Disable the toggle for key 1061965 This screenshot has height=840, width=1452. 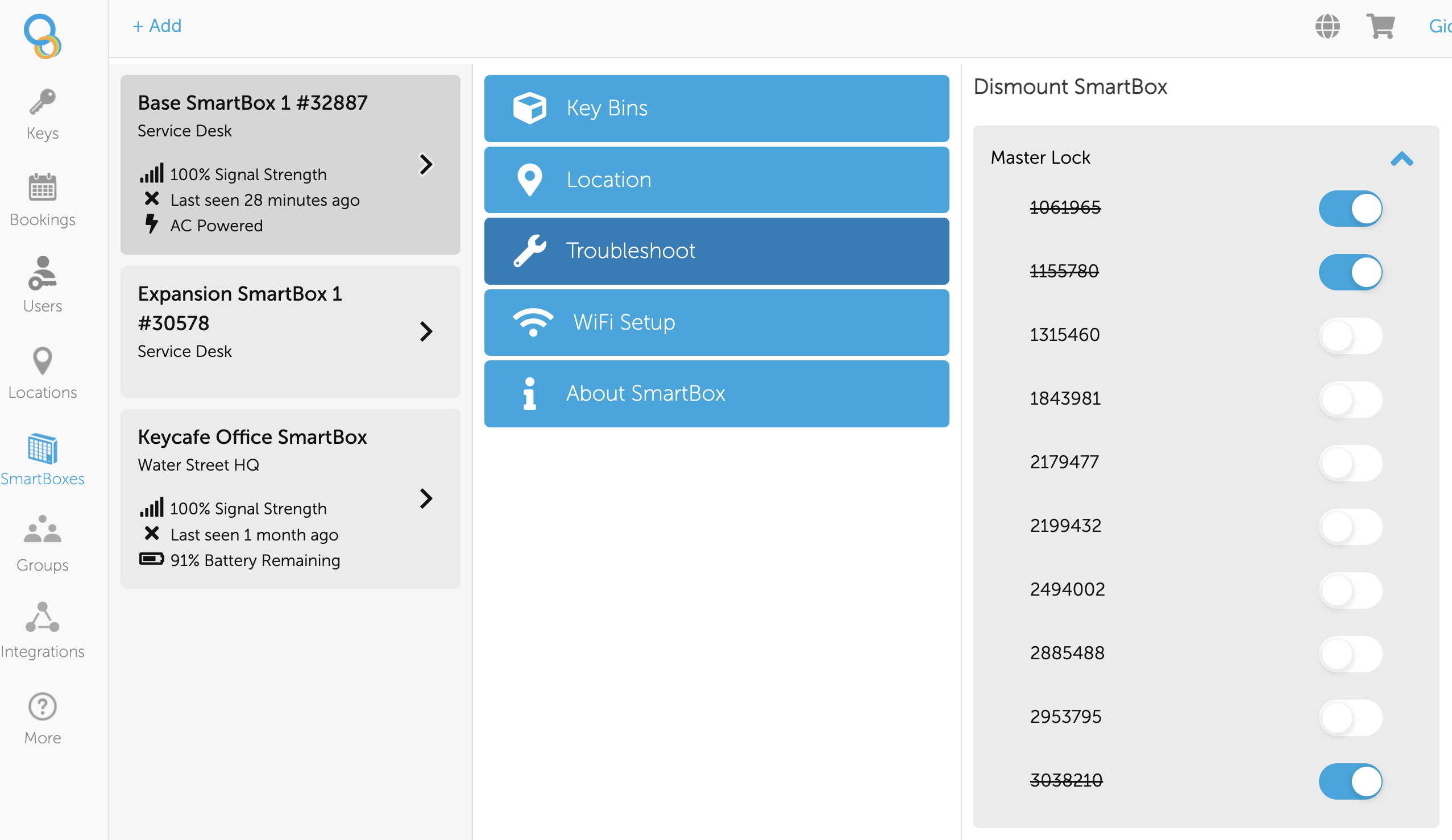(1351, 209)
